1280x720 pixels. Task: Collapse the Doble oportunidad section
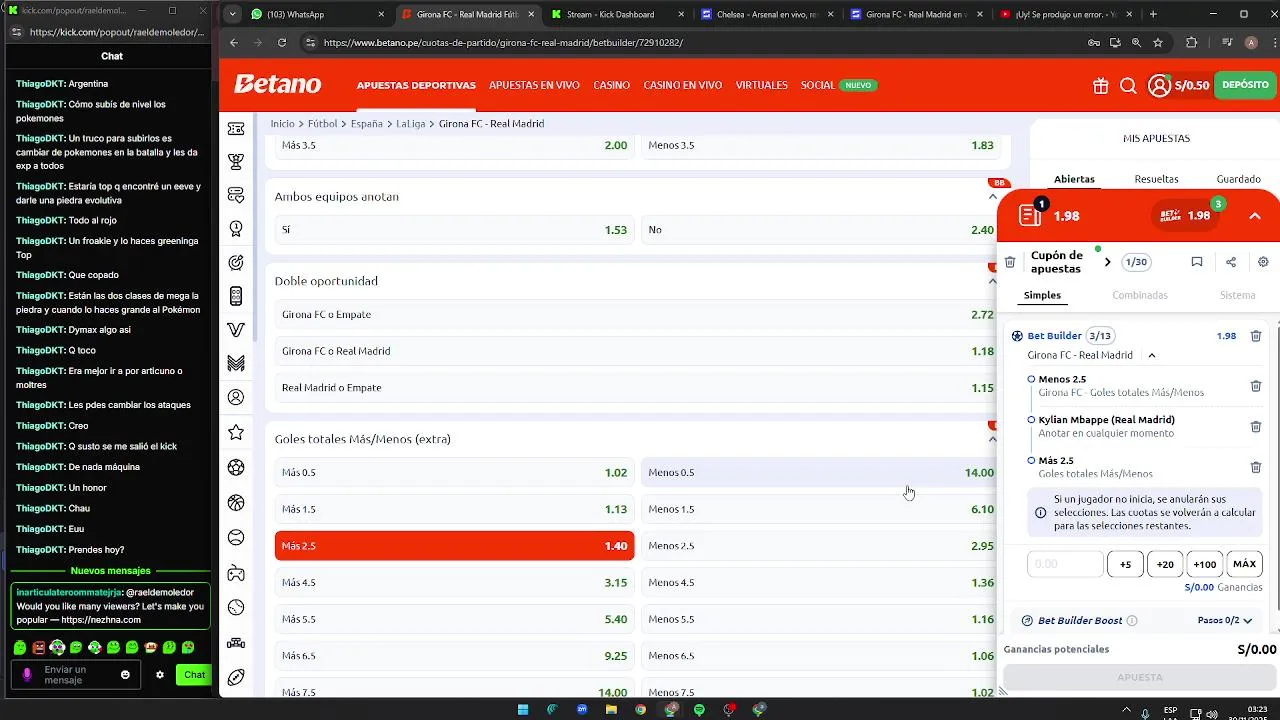coord(993,281)
